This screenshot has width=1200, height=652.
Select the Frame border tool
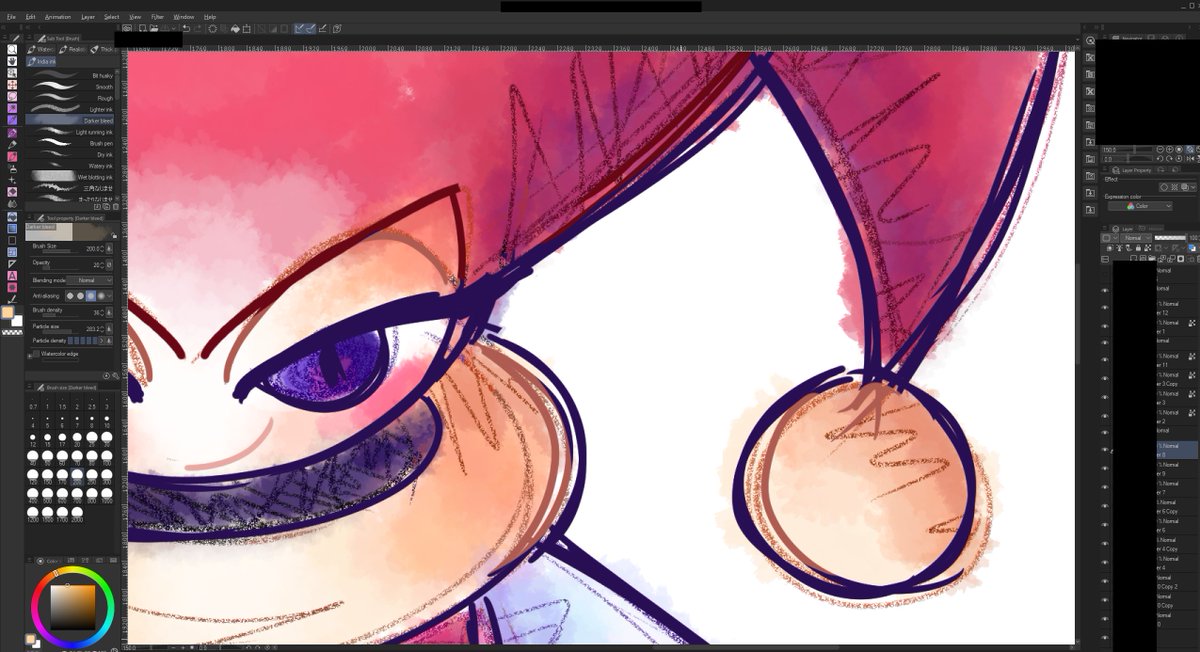pyautogui.click(x=12, y=252)
